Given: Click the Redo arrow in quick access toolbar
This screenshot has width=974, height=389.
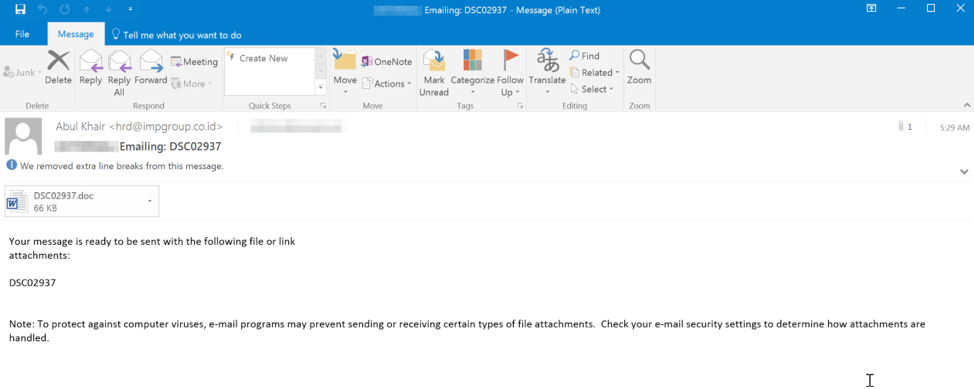Looking at the screenshot, I should (65, 9).
